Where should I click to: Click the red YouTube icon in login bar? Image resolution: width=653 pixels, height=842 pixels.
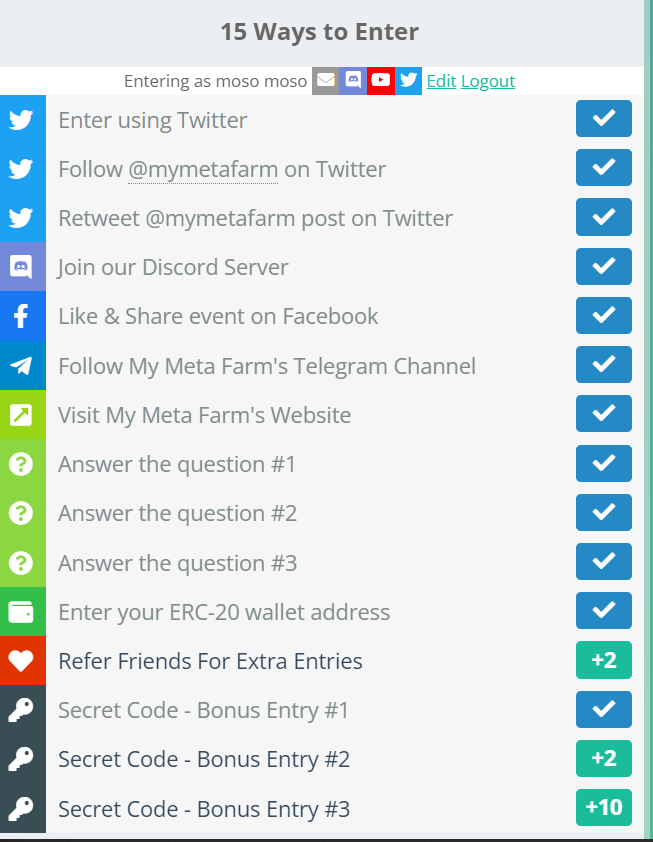[381, 81]
